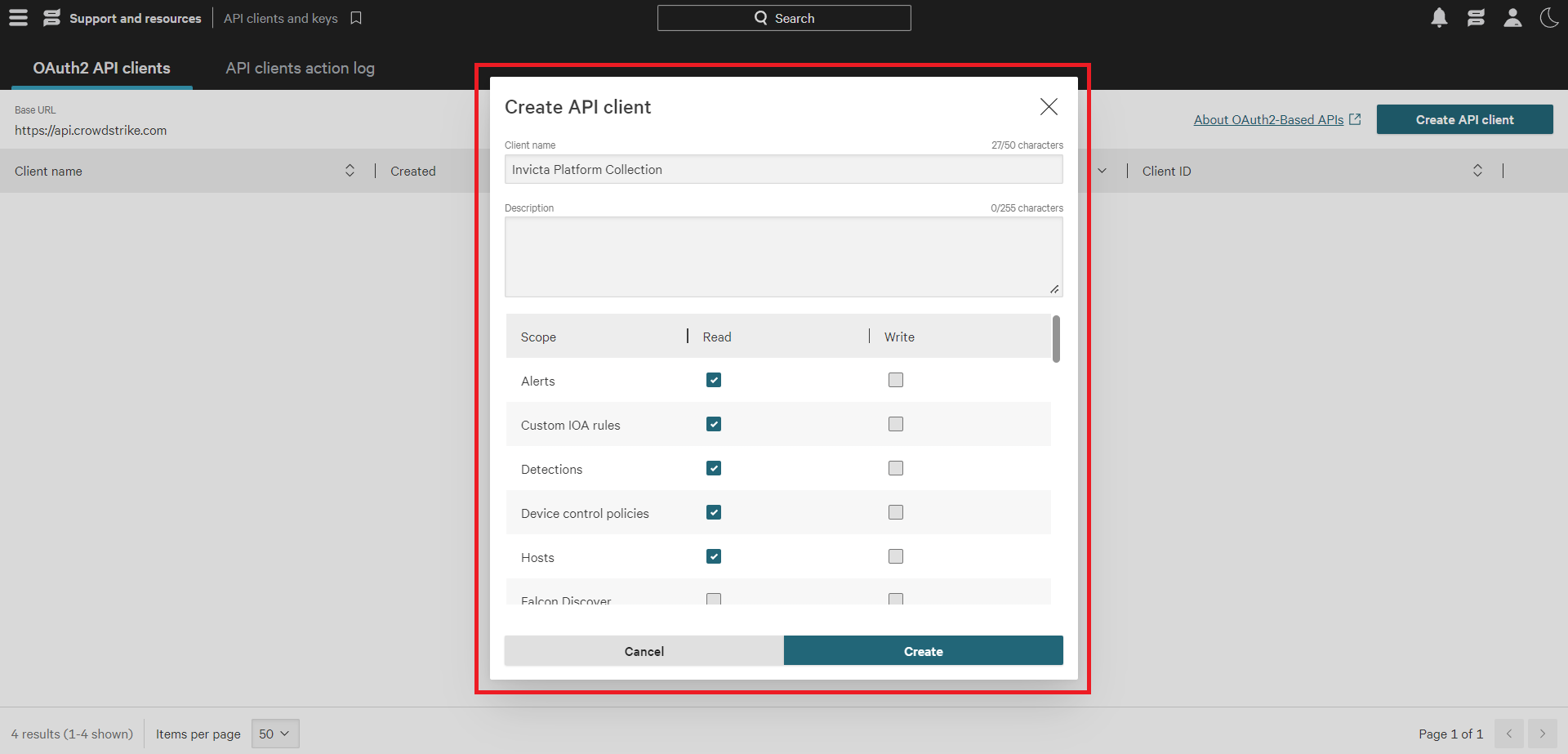
Task: Open the hamburger navigation menu
Action: tap(18, 18)
